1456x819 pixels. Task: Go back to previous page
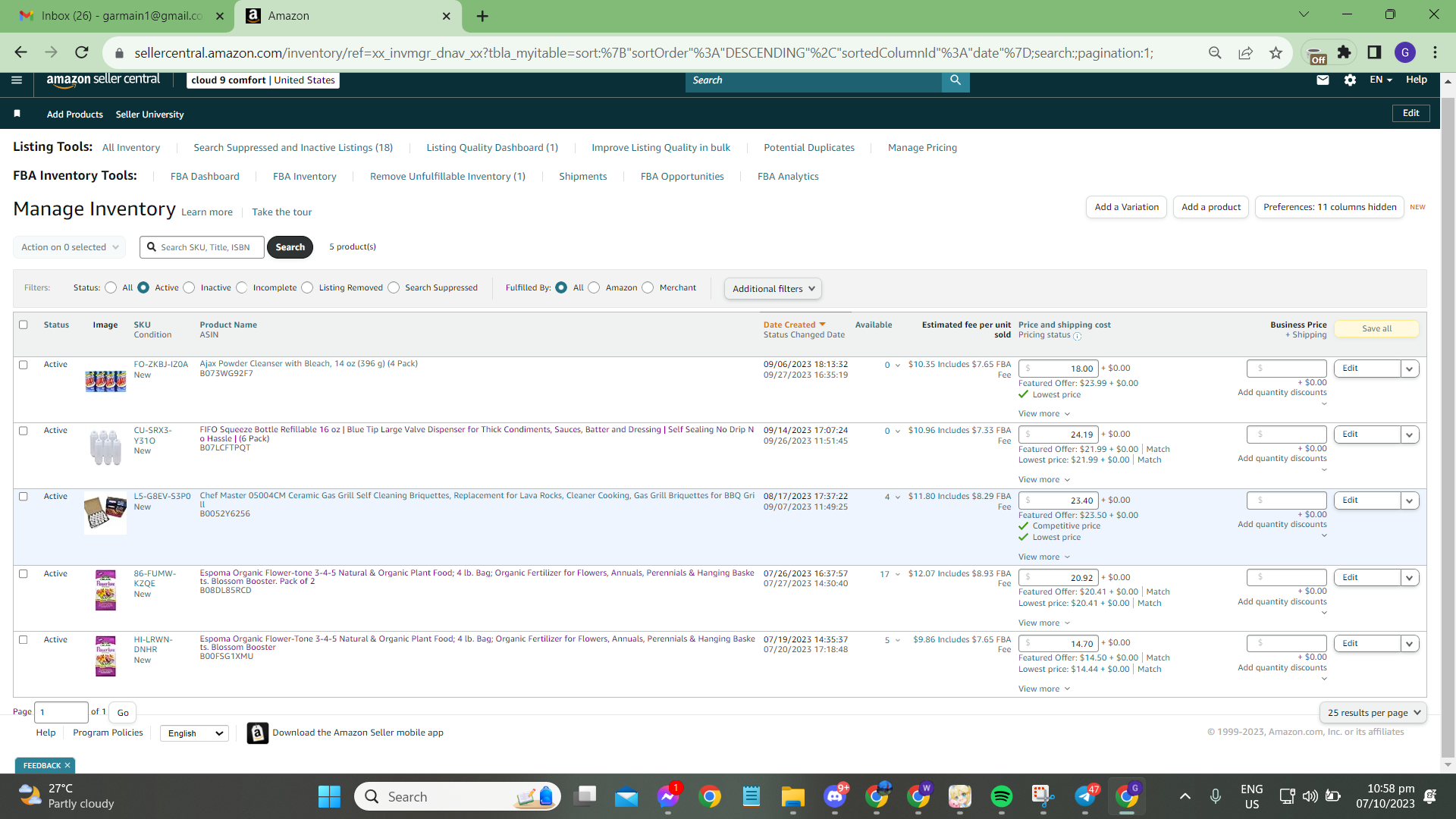click(20, 52)
